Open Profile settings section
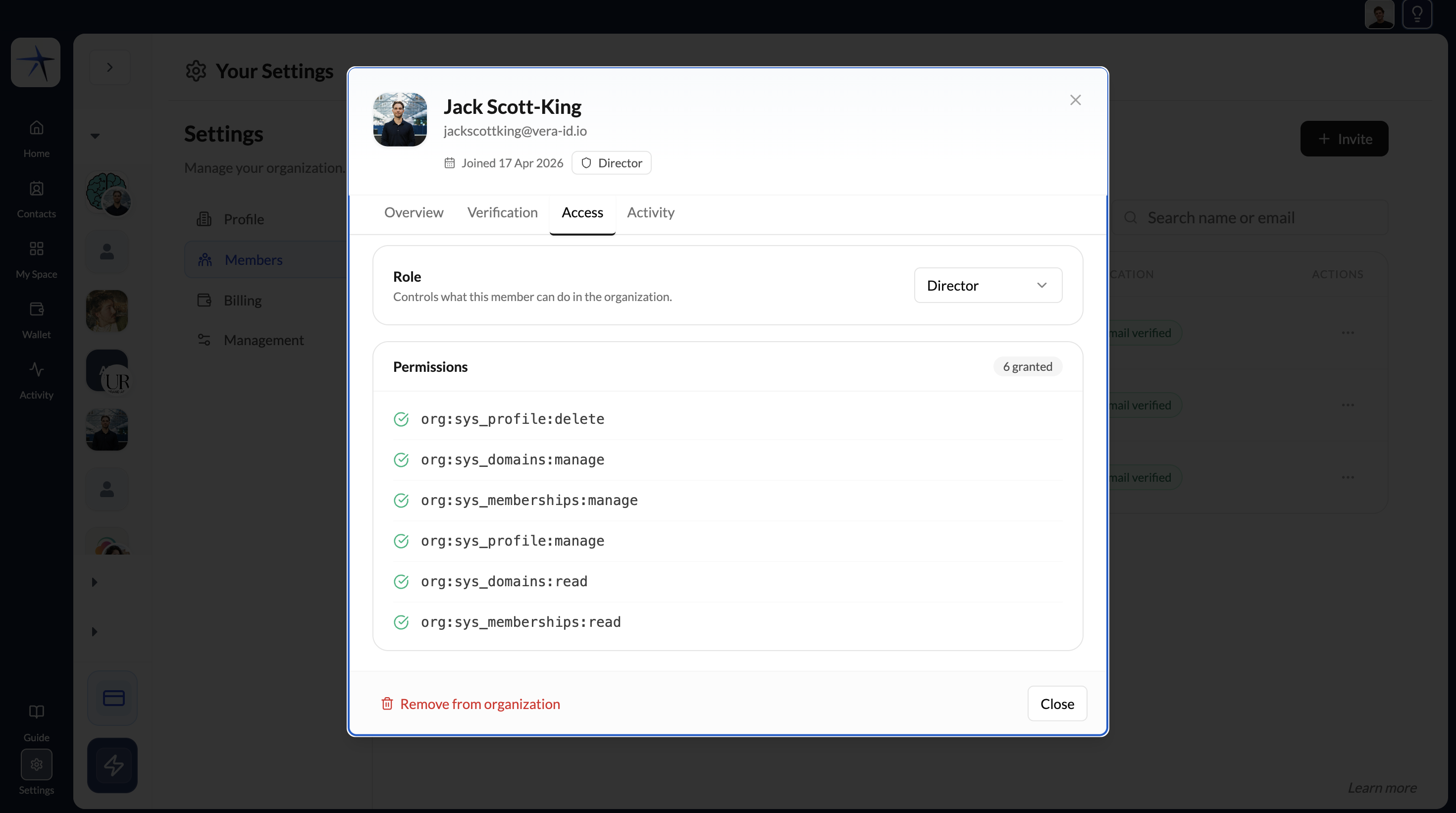This screenshot has width=1456, height=813. tap(265, 219)
